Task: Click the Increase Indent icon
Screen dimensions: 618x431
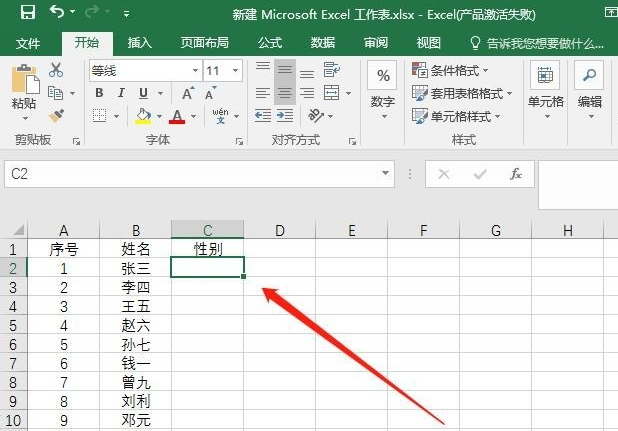Action: 285,116
